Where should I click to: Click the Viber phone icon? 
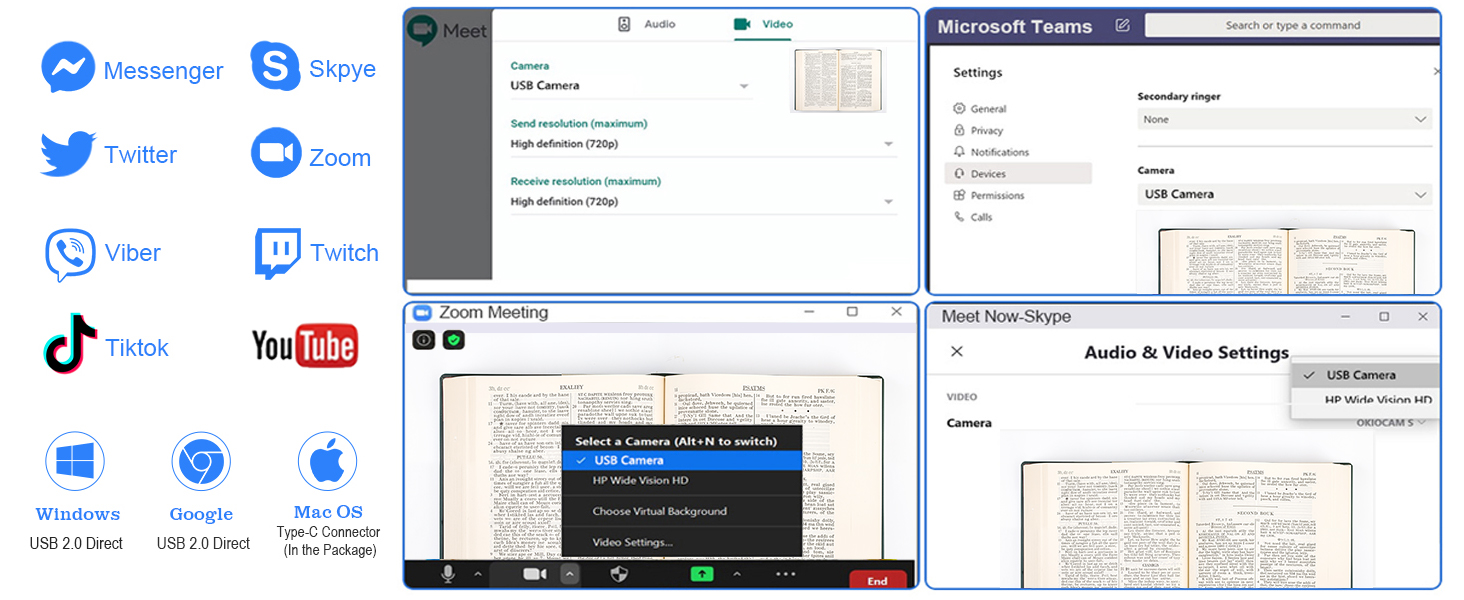(70, 254)
